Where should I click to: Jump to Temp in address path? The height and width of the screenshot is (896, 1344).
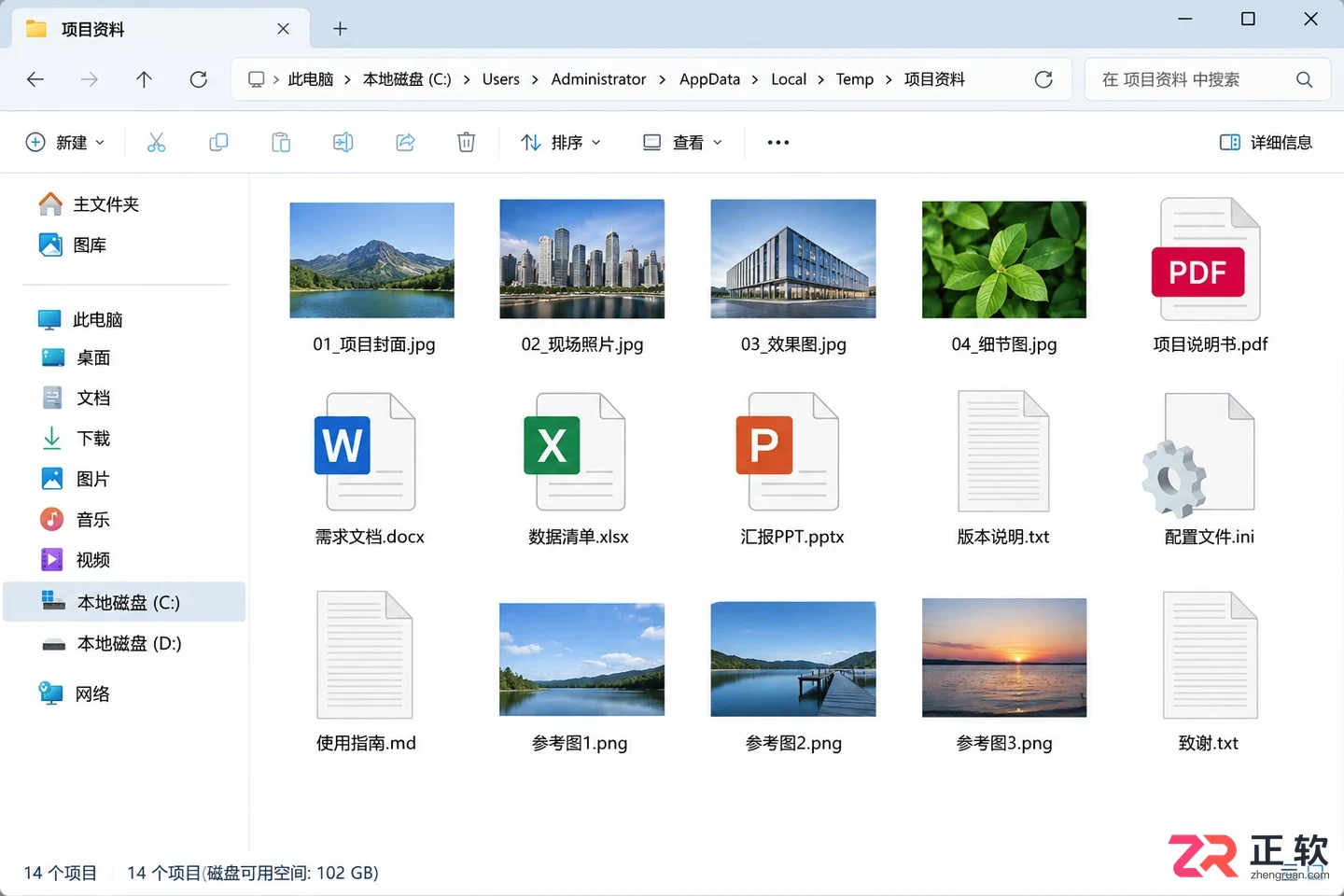coord(855,79)
